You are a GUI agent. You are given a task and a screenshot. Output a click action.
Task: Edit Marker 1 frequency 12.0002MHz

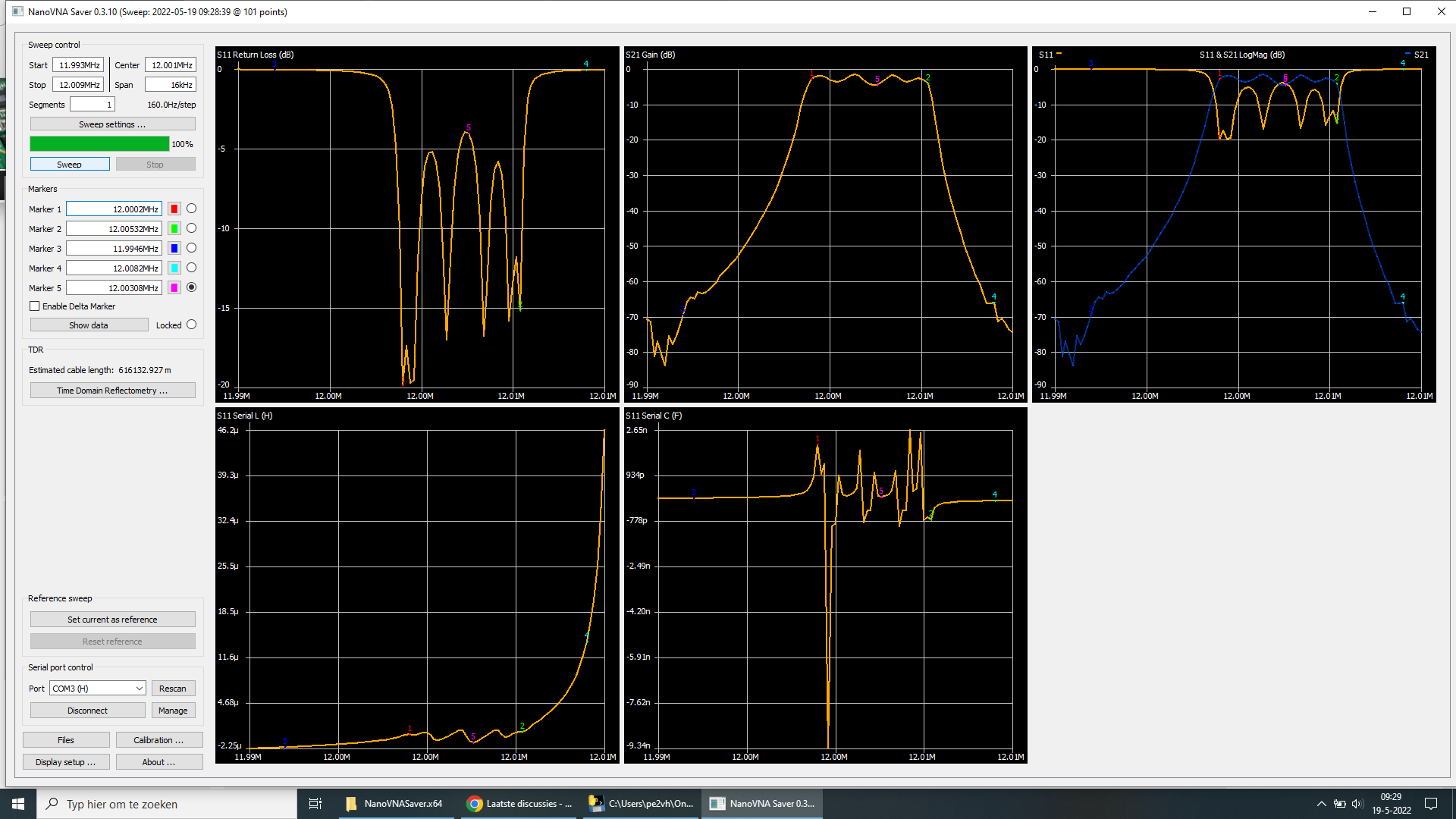click(x=114, y=209)
